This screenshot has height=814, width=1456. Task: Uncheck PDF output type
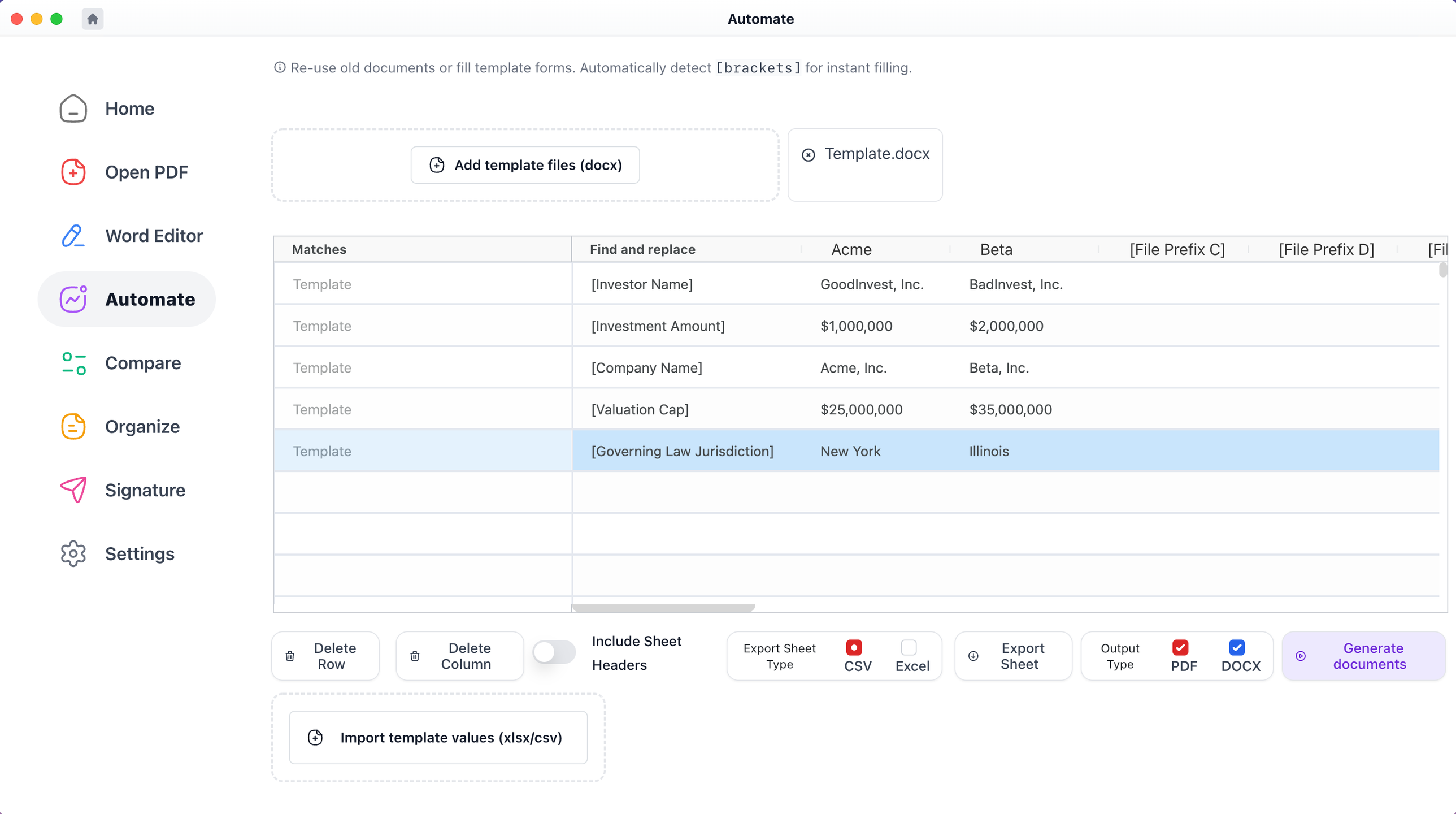click(1180, 648)
